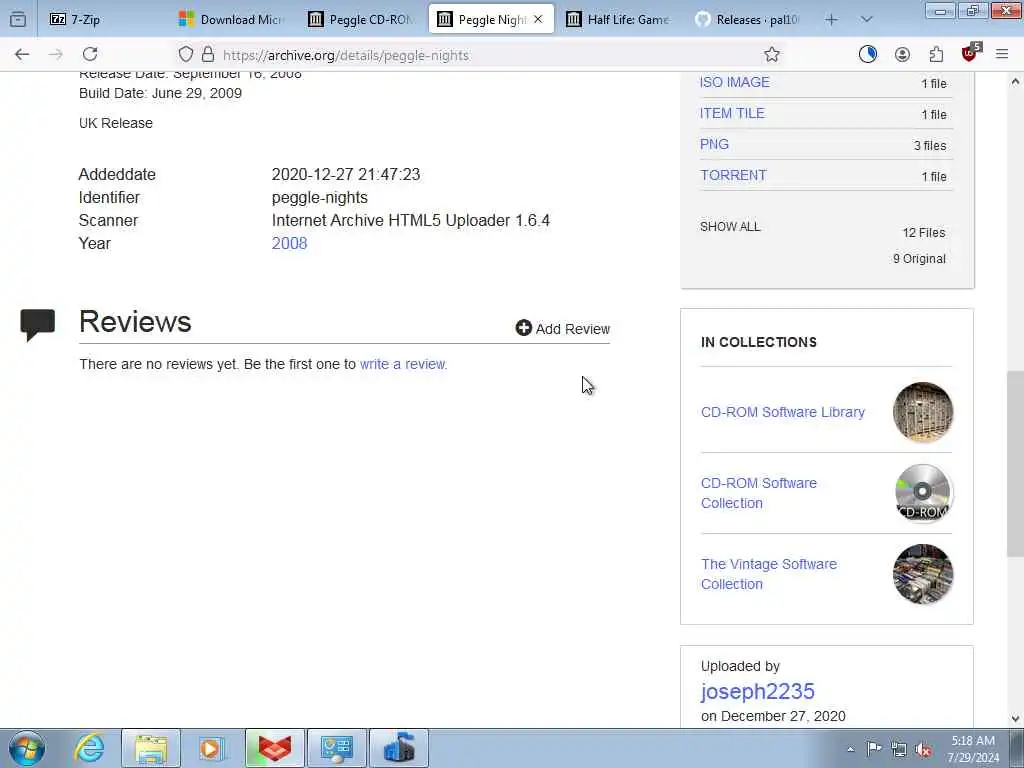Bookmark this page with the star
1024x768 pixels.
click(x=772, y=55)
